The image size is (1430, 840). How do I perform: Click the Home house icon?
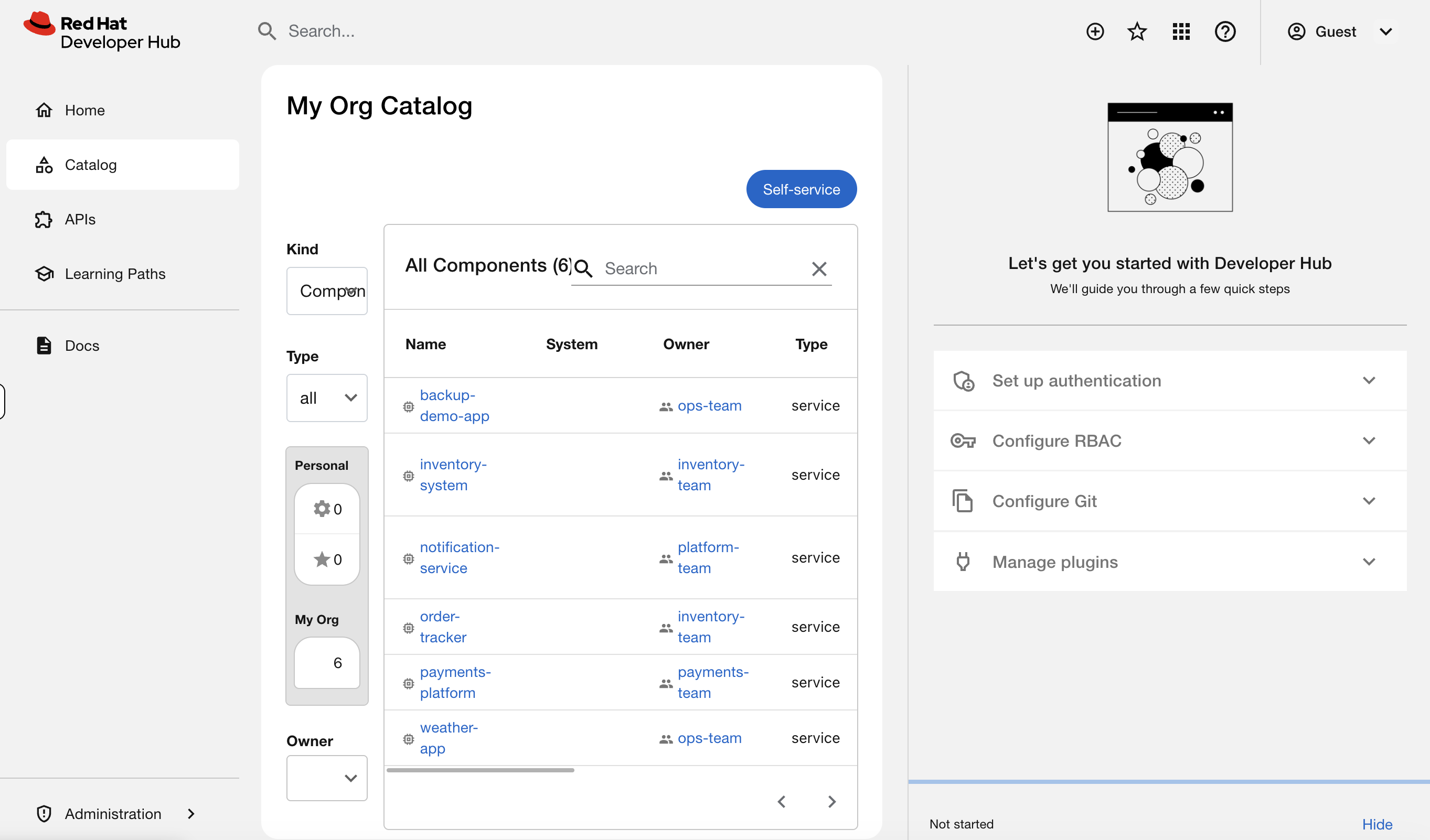pos(44,110)
